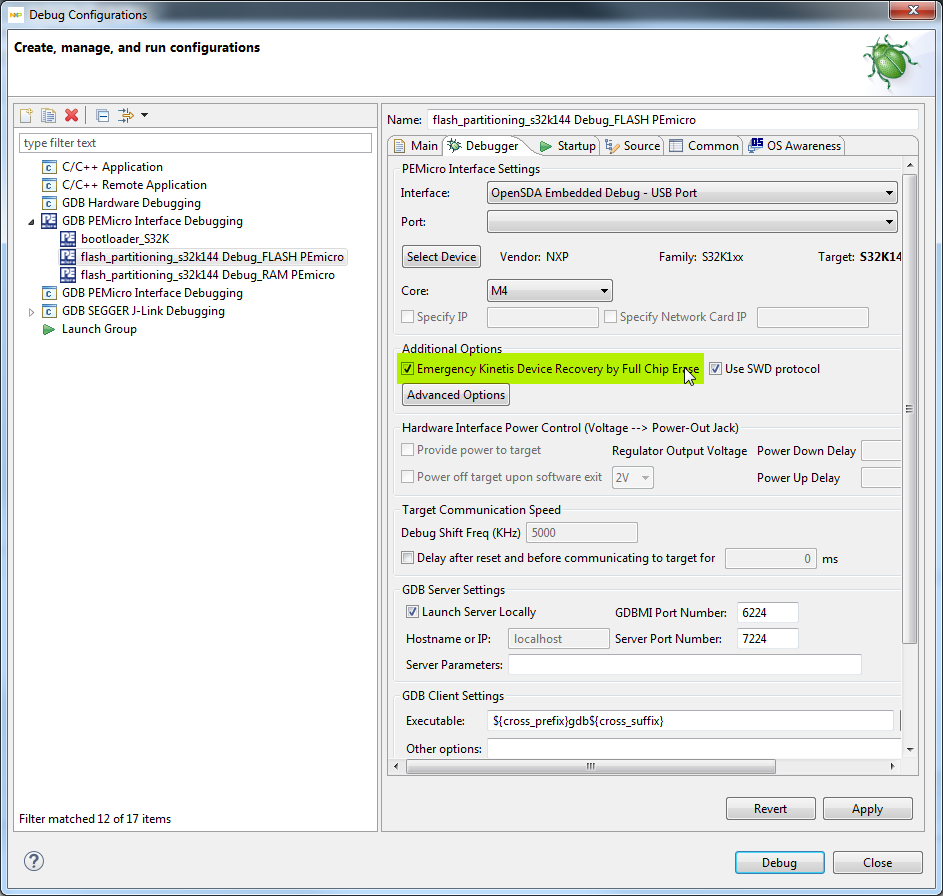Image resolution: width=943 pixels, height=896 pixels.
Task: Open the Startup tab
Action: (568, 146)
